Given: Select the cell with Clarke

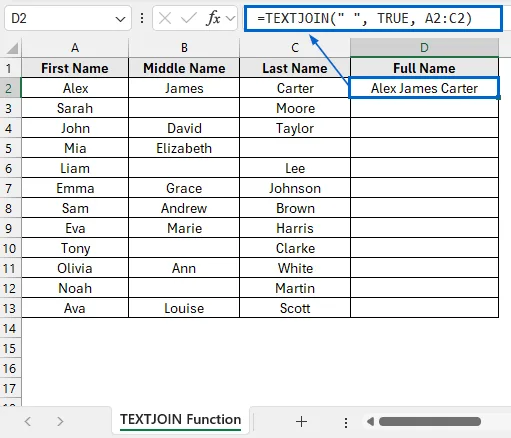Looking at the screenshot, I should (x=295, y=248).
